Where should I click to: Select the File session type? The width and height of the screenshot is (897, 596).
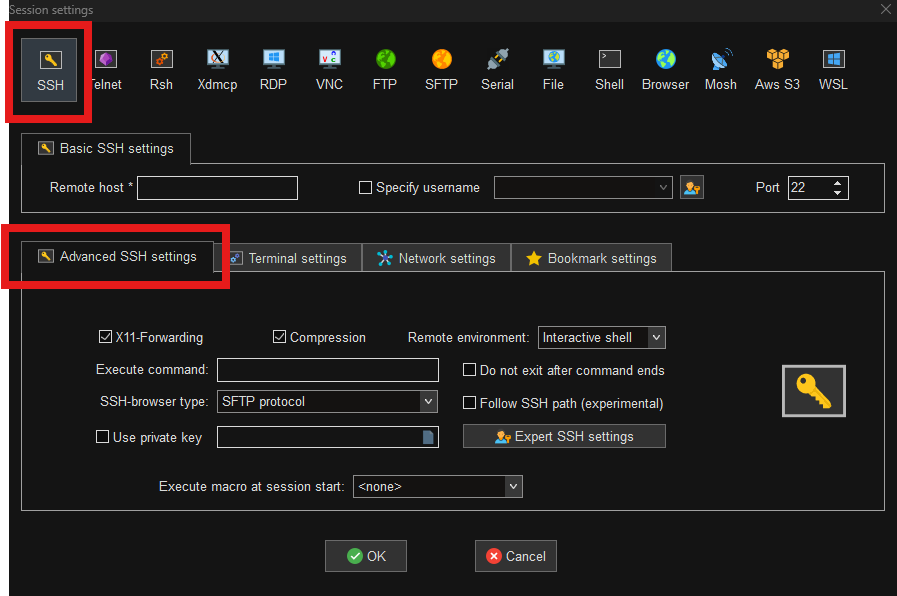click(553, 70)
